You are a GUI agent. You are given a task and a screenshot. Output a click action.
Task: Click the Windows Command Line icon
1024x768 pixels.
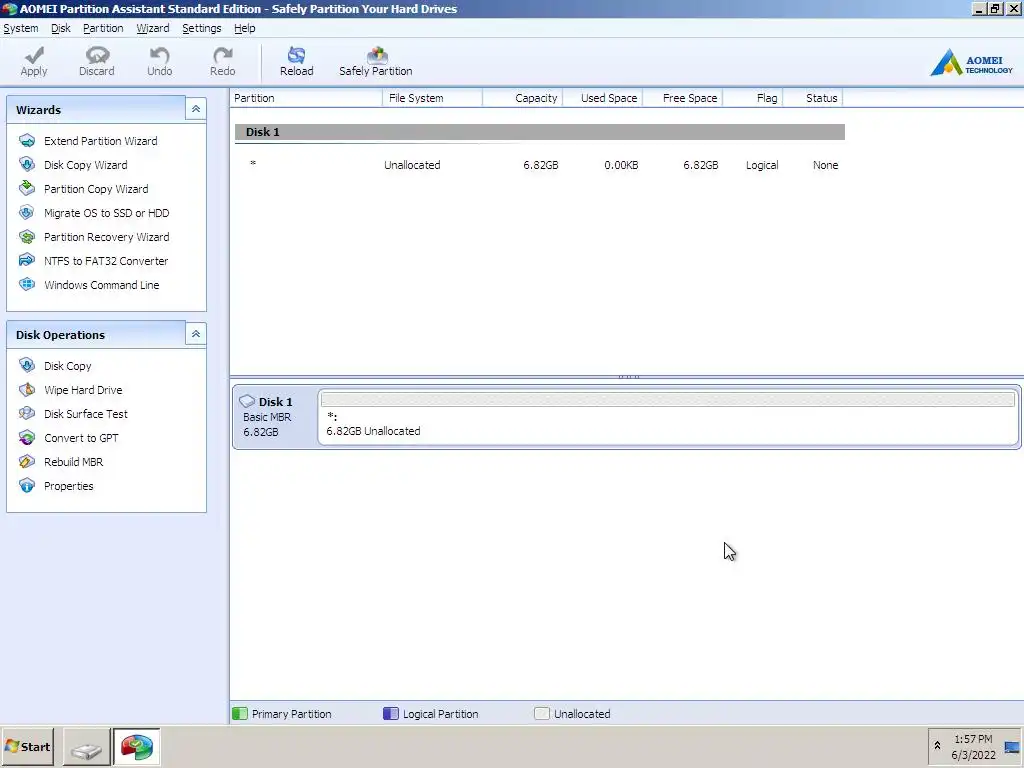click(27, 285)
